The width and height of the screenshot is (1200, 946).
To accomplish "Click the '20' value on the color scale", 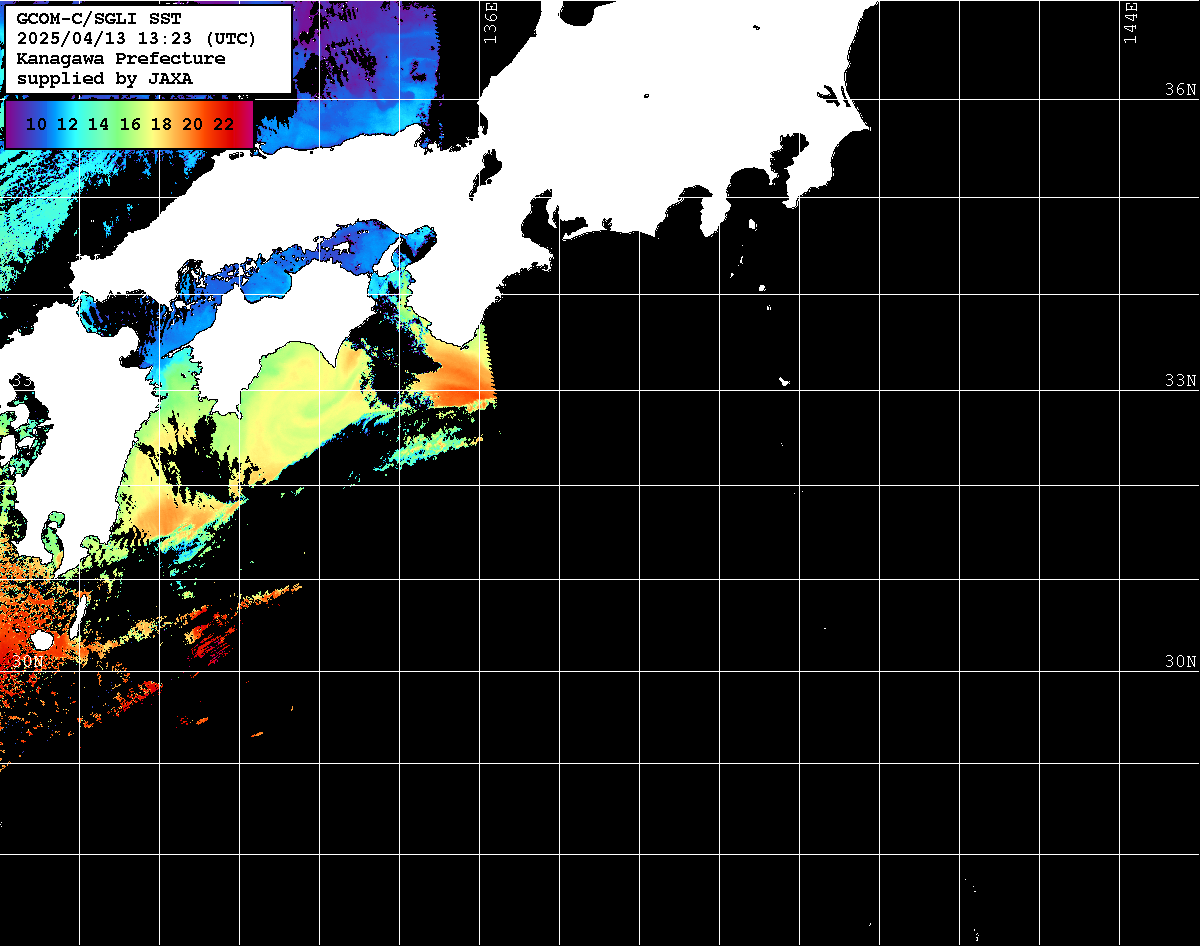I will tap(193, 125).
